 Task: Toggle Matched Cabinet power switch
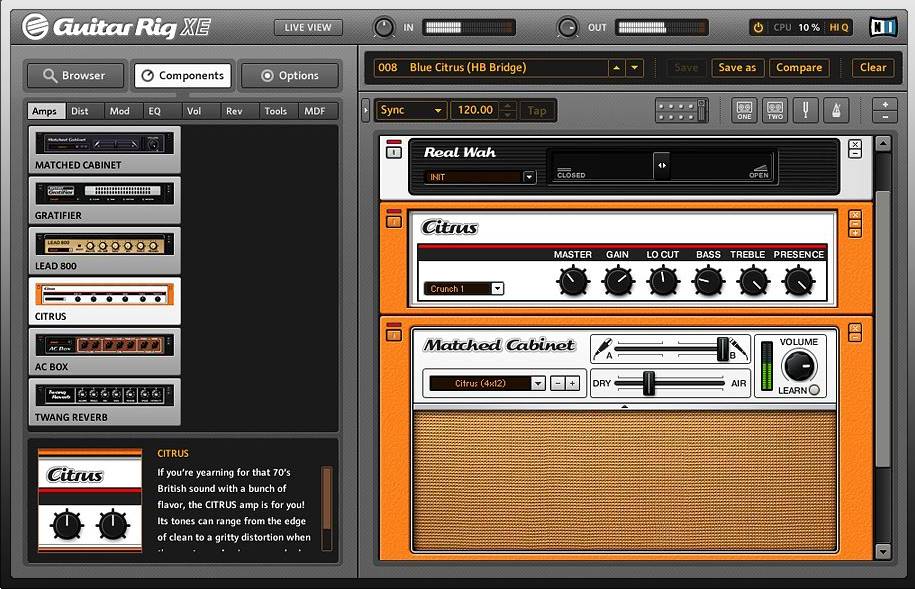tap(394, 334)
